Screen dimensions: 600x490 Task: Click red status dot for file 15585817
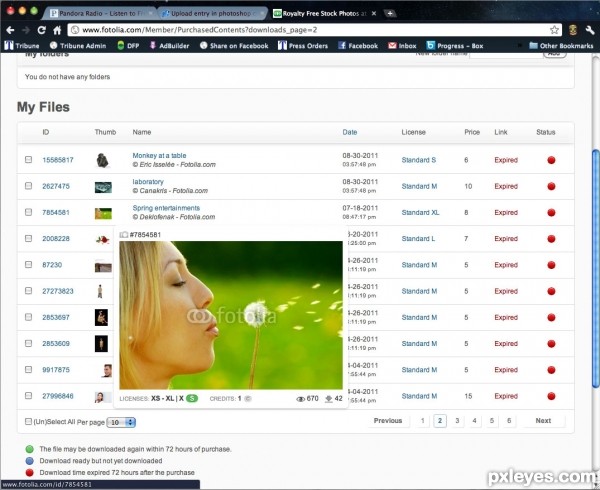coord(551,160)
